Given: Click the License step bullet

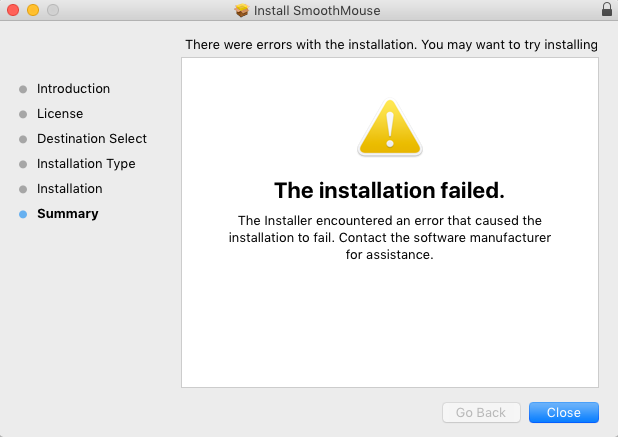Looking at the screenshot, I should click(23, 114).
